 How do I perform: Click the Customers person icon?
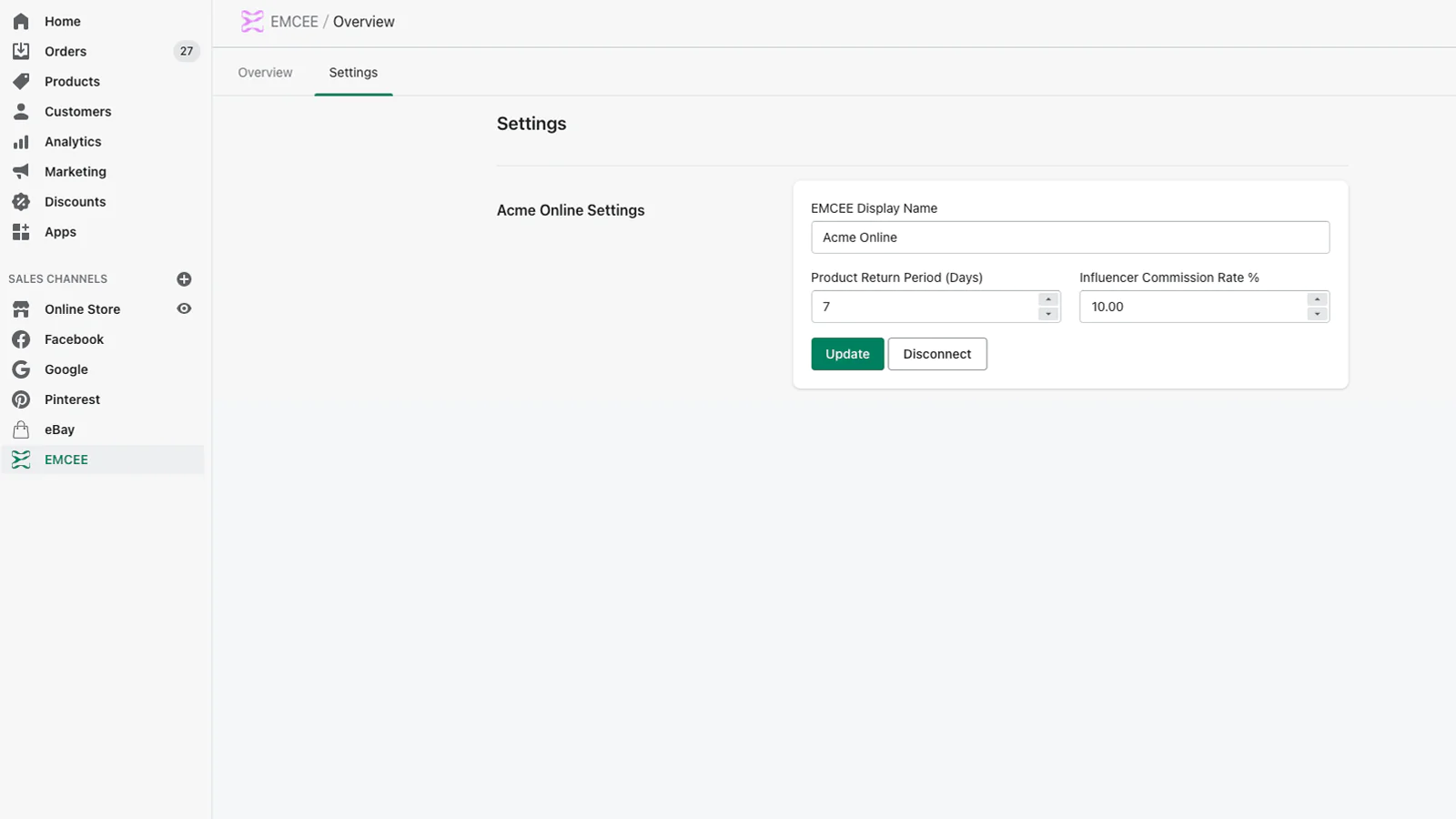tap(21, 111)
